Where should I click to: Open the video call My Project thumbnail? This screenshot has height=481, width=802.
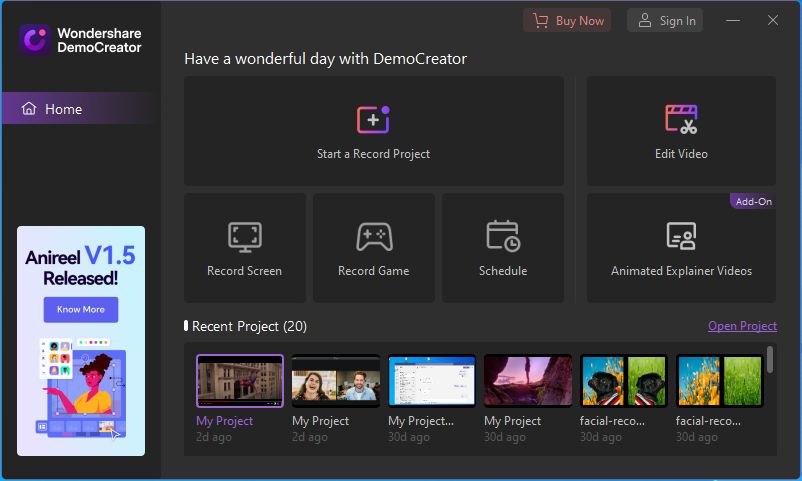336,381
